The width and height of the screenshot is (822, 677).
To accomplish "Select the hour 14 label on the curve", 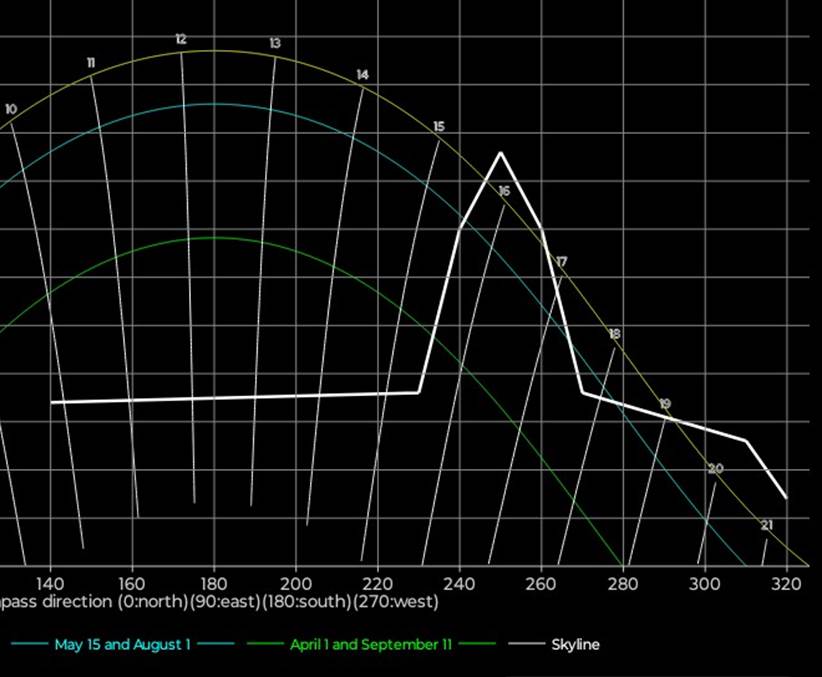I will [x=362, y=75].
